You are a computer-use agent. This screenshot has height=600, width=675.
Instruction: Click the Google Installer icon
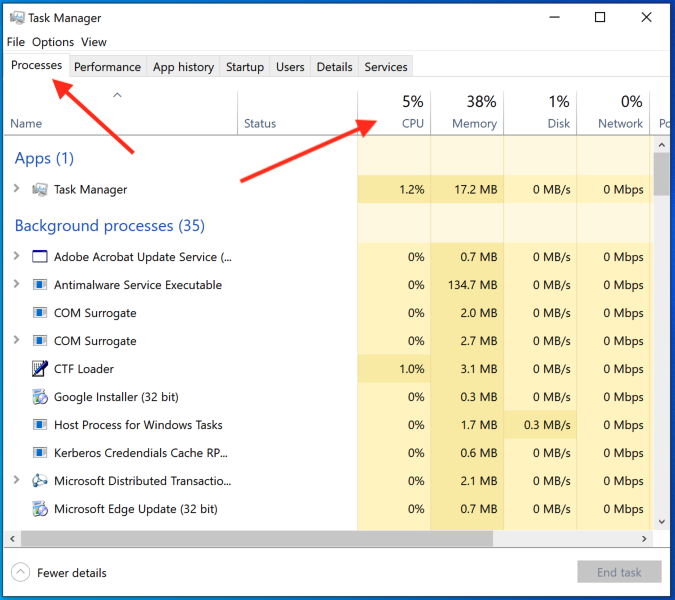coord(40,397)
